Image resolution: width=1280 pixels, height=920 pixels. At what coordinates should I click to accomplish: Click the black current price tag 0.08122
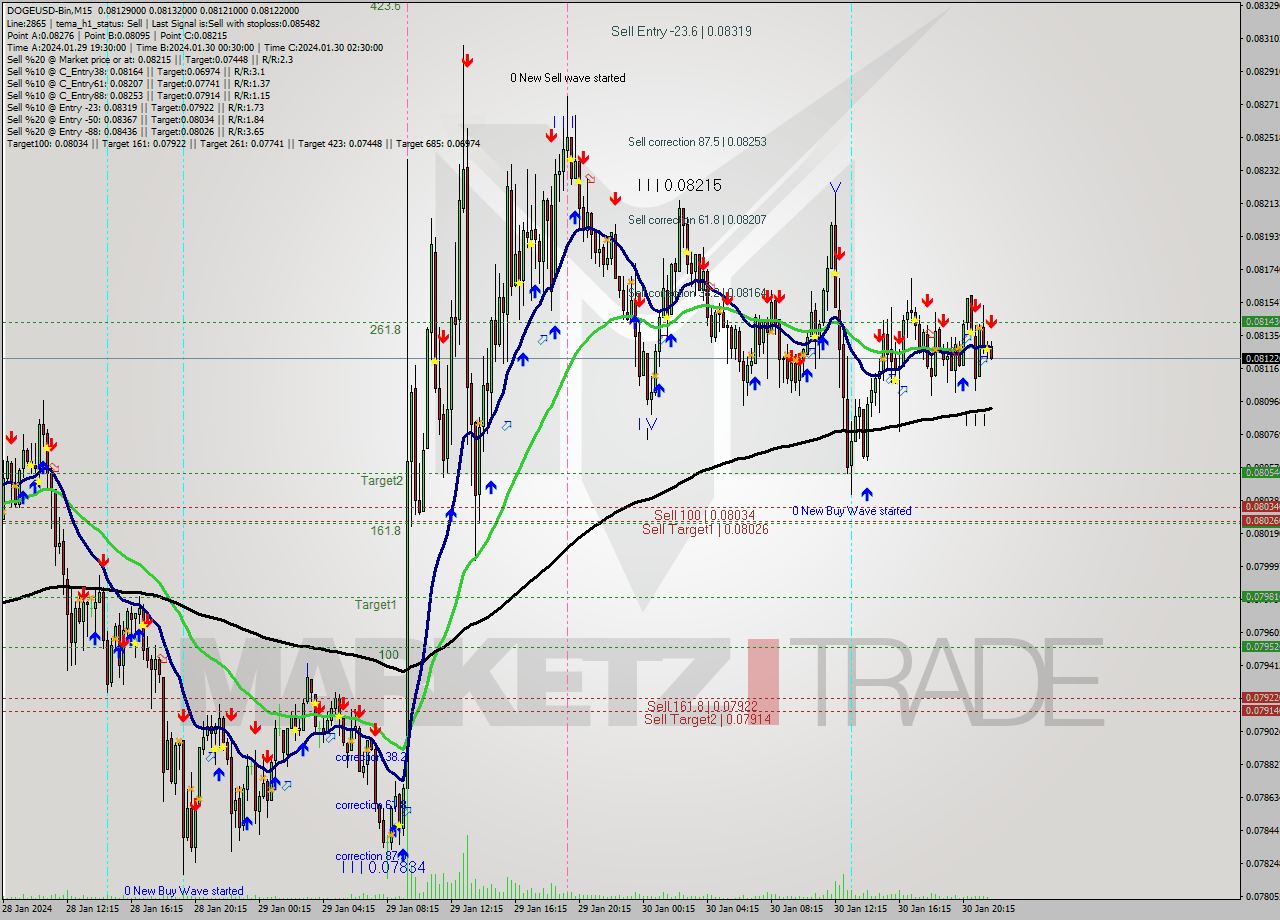pyautogui.click(x=1260, y=358)
